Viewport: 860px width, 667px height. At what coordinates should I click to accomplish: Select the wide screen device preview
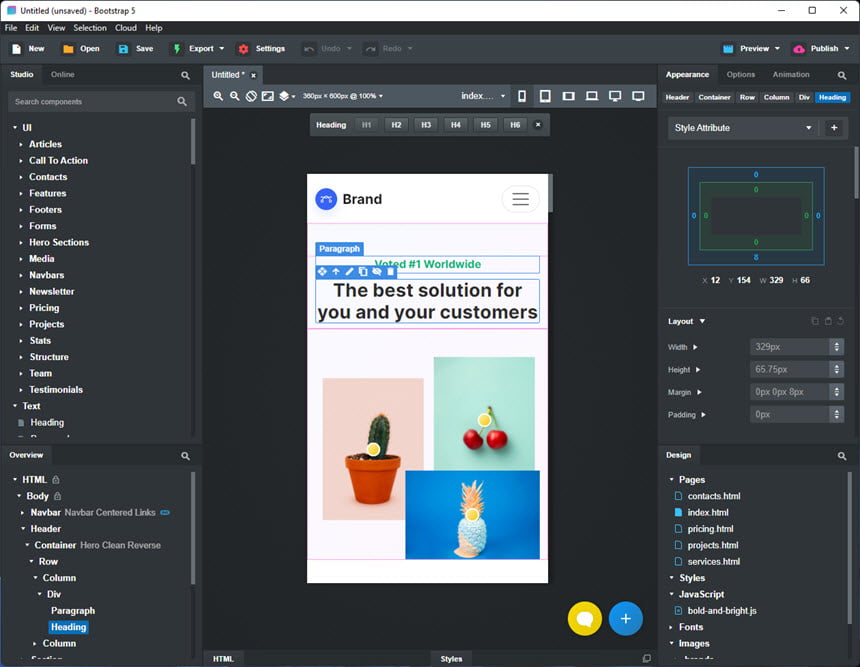(x=638, y=97)
